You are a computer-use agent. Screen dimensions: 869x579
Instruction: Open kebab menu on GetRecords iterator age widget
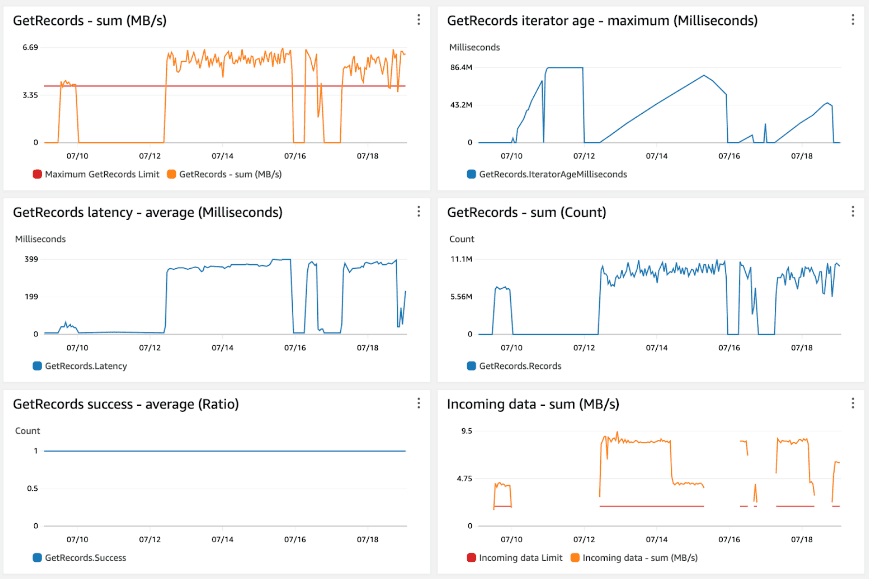click(x=852, y=20)
